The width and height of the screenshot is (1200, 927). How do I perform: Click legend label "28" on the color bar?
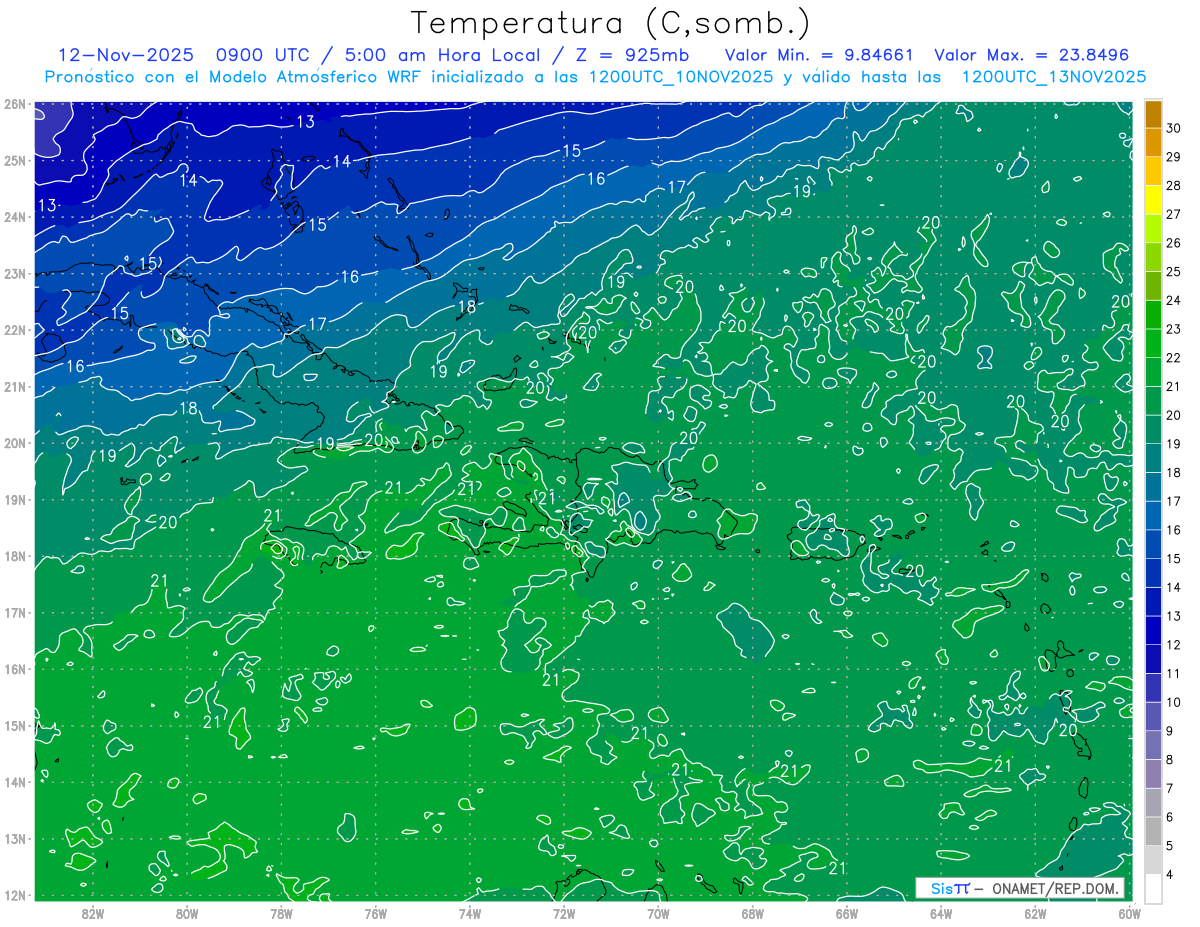pos(1174,185)
